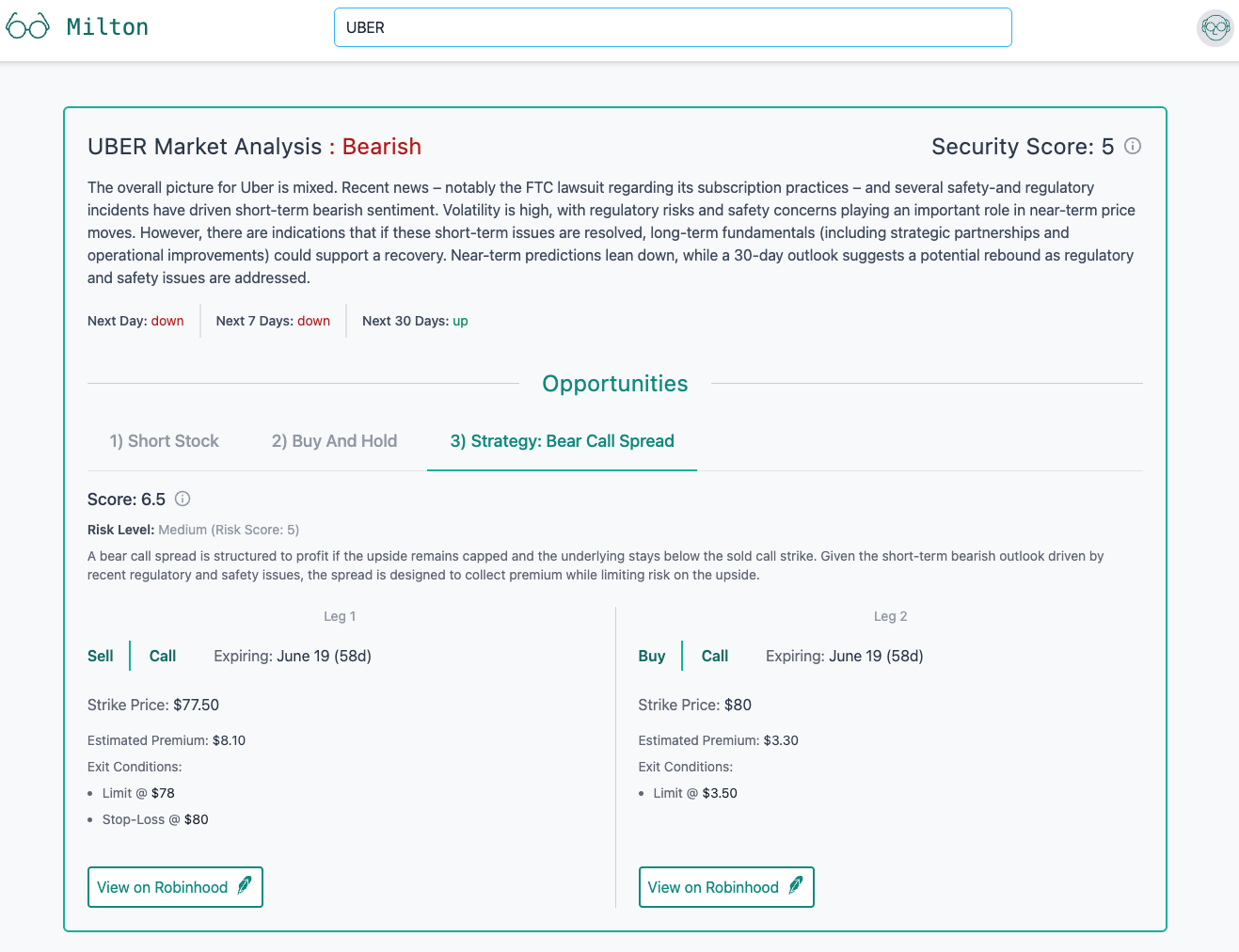Click feather icon in Leg 2 Robinhood button
1239x952 pixels.
[x=796, y=886]
